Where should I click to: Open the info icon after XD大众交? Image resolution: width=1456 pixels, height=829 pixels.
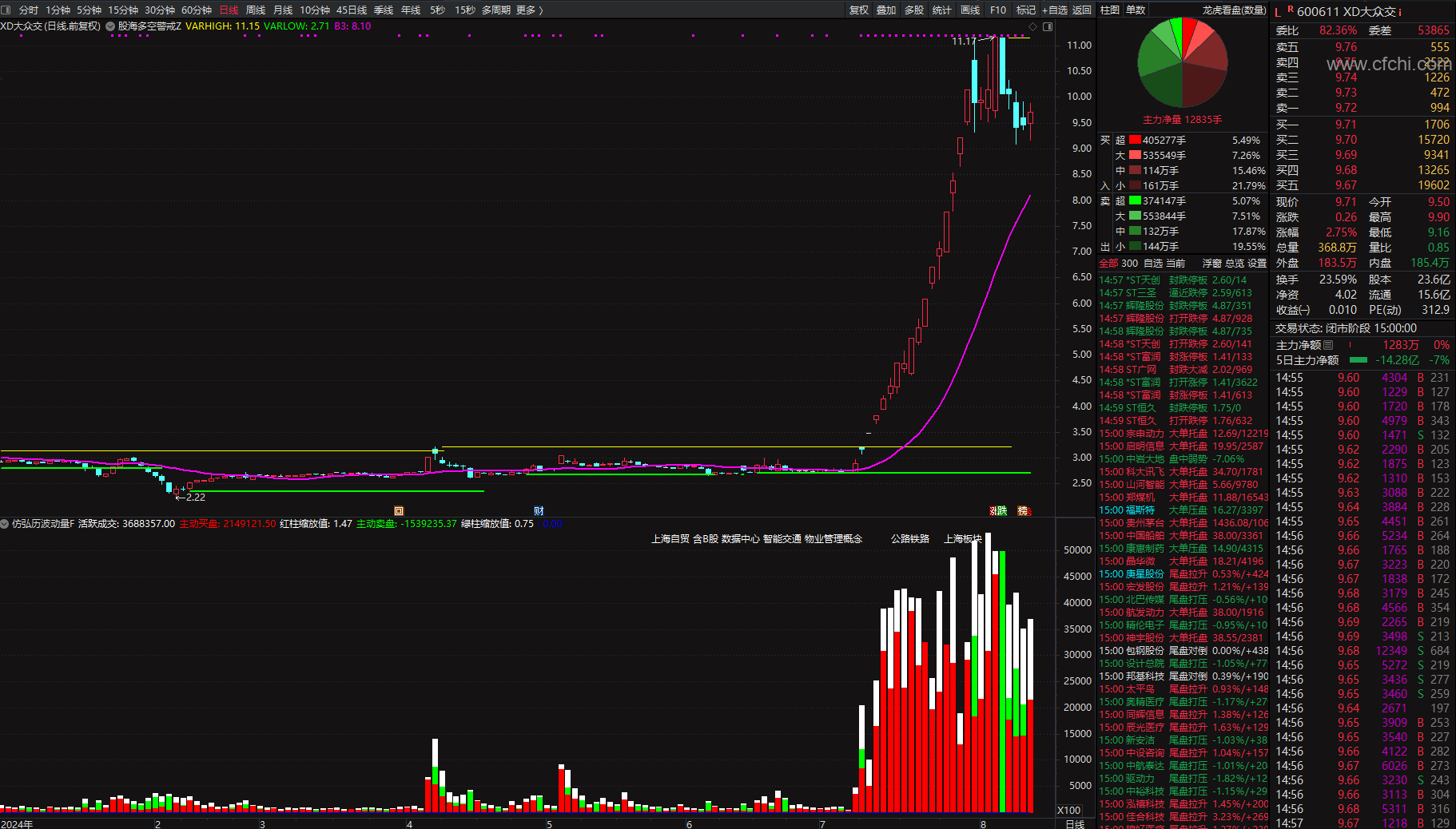coord(1399,12)
